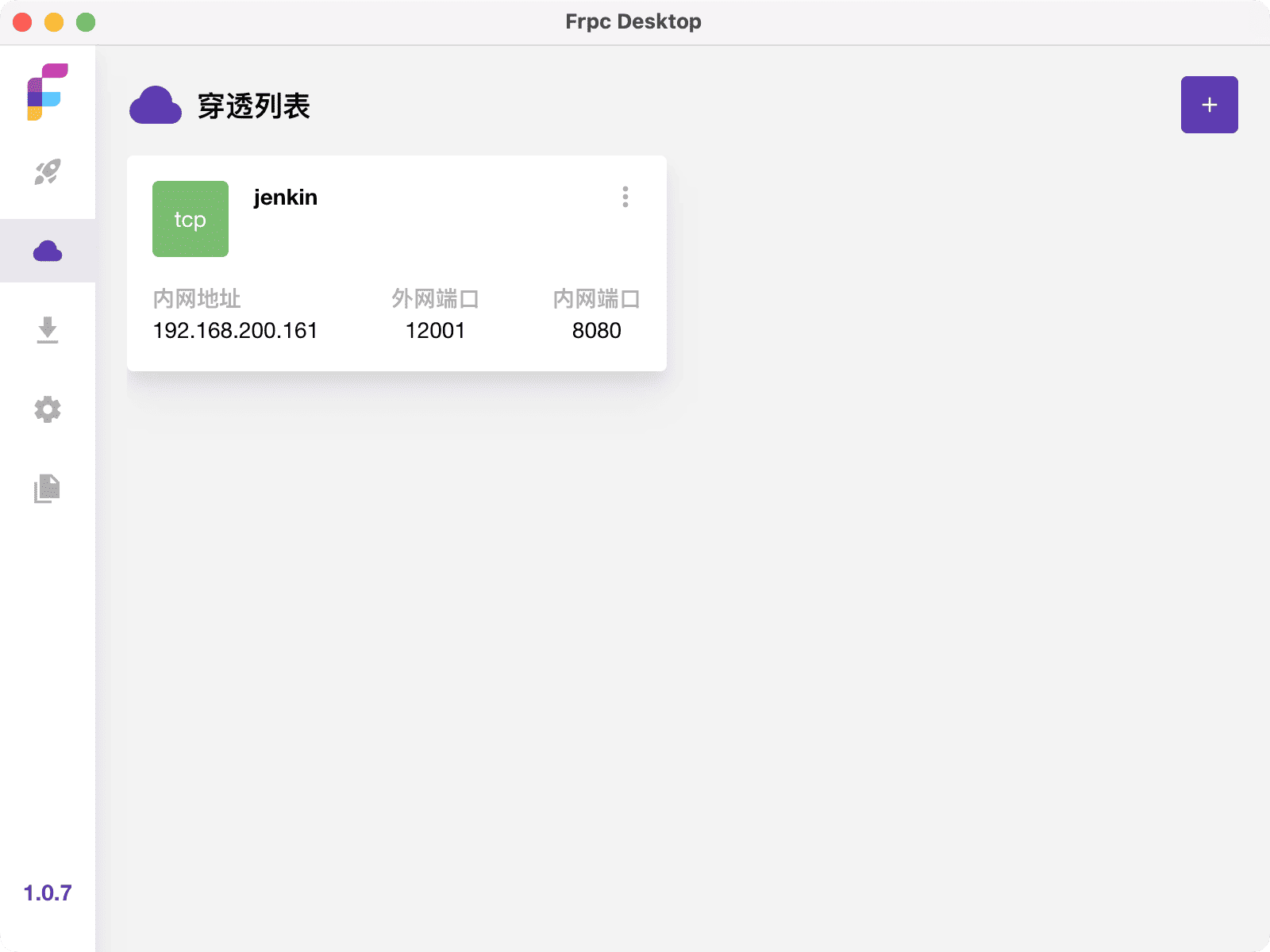Screen dimensions: 1270x952
Task: Switch to the highlighted cloud tab in sidebar
Action: [x=48, y=251]
